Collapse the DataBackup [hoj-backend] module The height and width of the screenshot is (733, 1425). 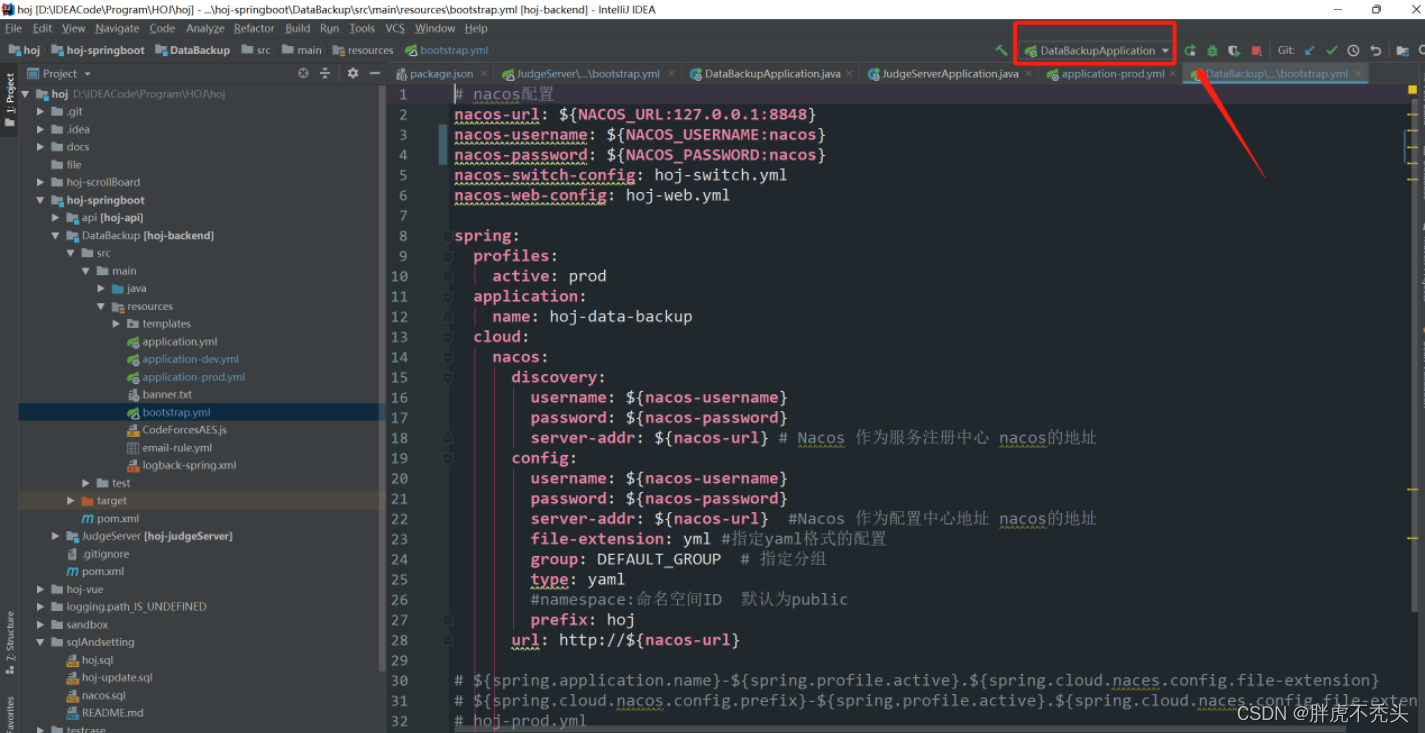[56, 236]
